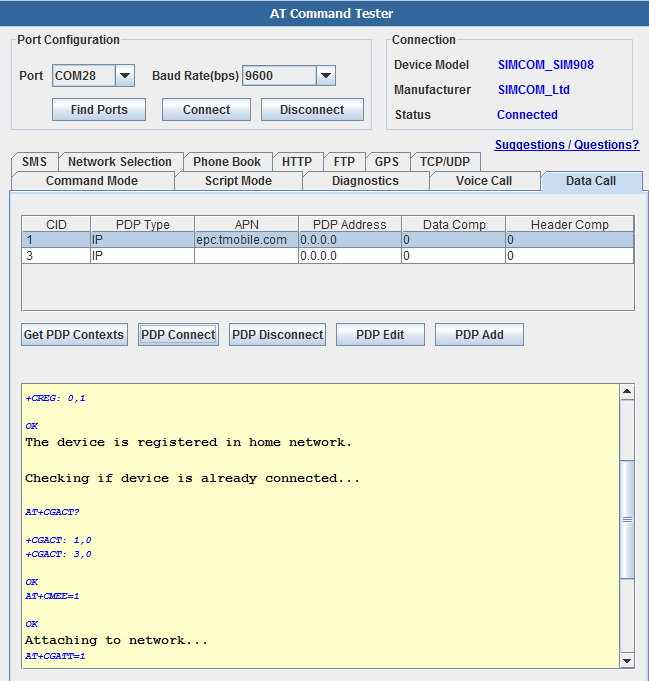Switch to the SMS tab

34,162
